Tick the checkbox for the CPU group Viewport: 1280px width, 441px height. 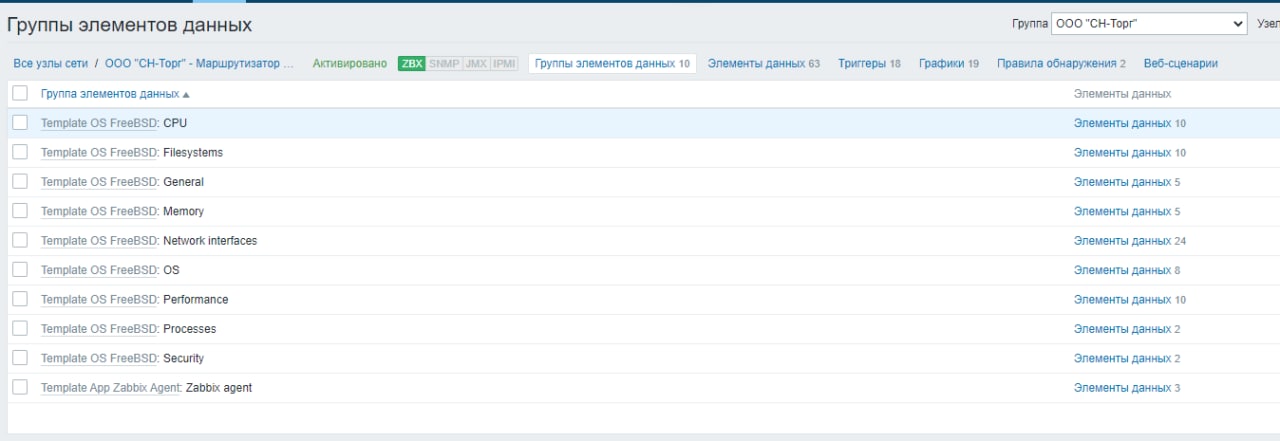point(20,123)
